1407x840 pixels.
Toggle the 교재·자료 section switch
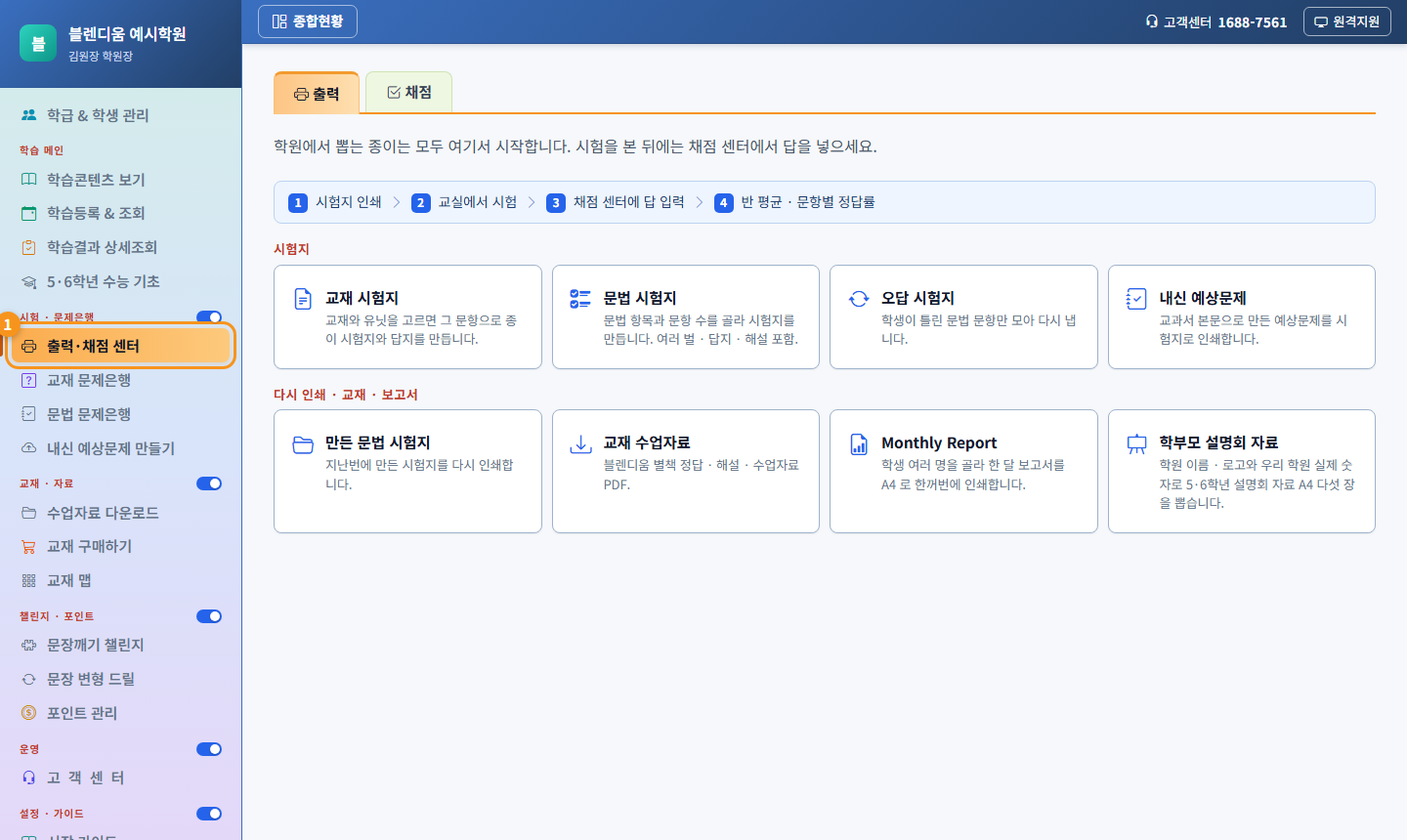(x=209, y=483)
